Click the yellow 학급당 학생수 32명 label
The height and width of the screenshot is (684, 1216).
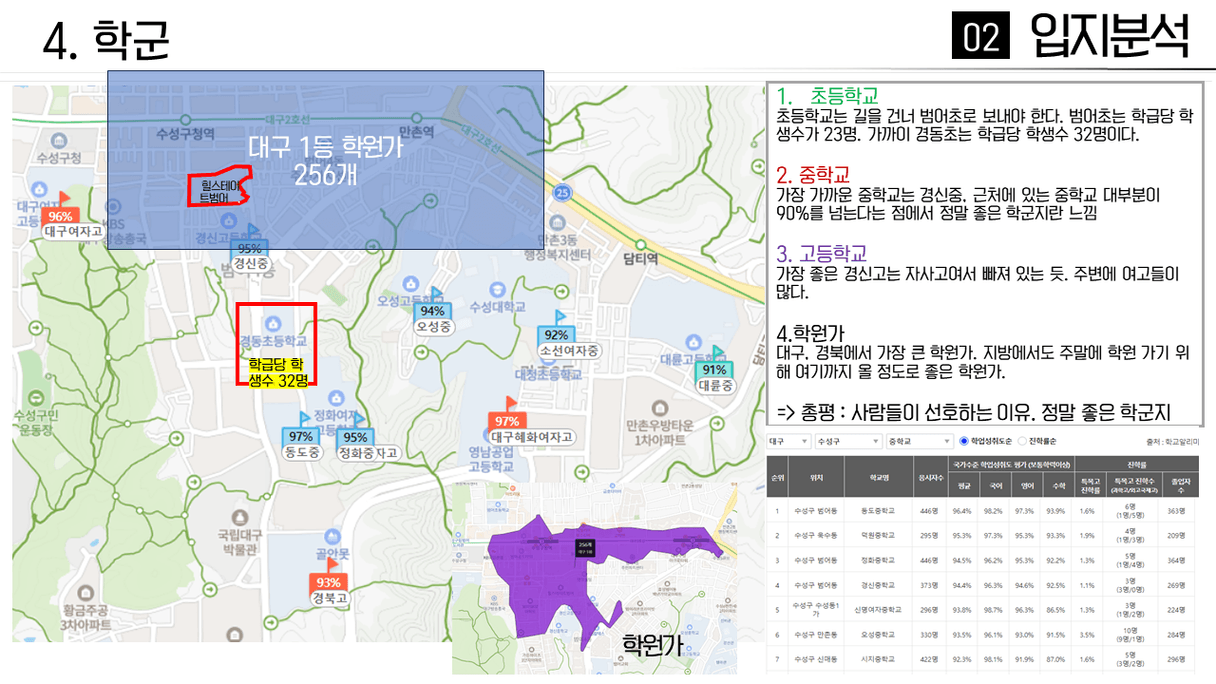[277, 371]
